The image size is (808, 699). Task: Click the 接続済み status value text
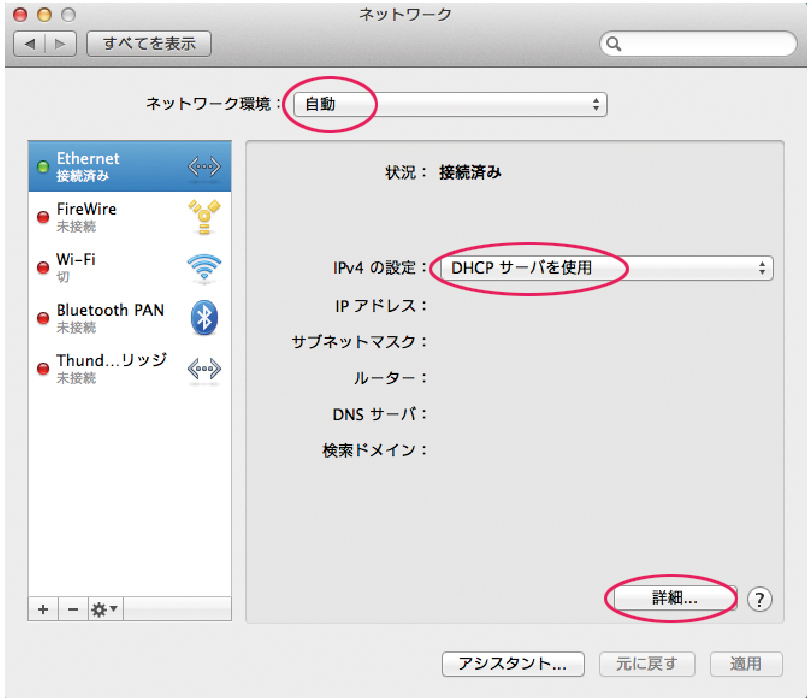(x=470, y=172)
